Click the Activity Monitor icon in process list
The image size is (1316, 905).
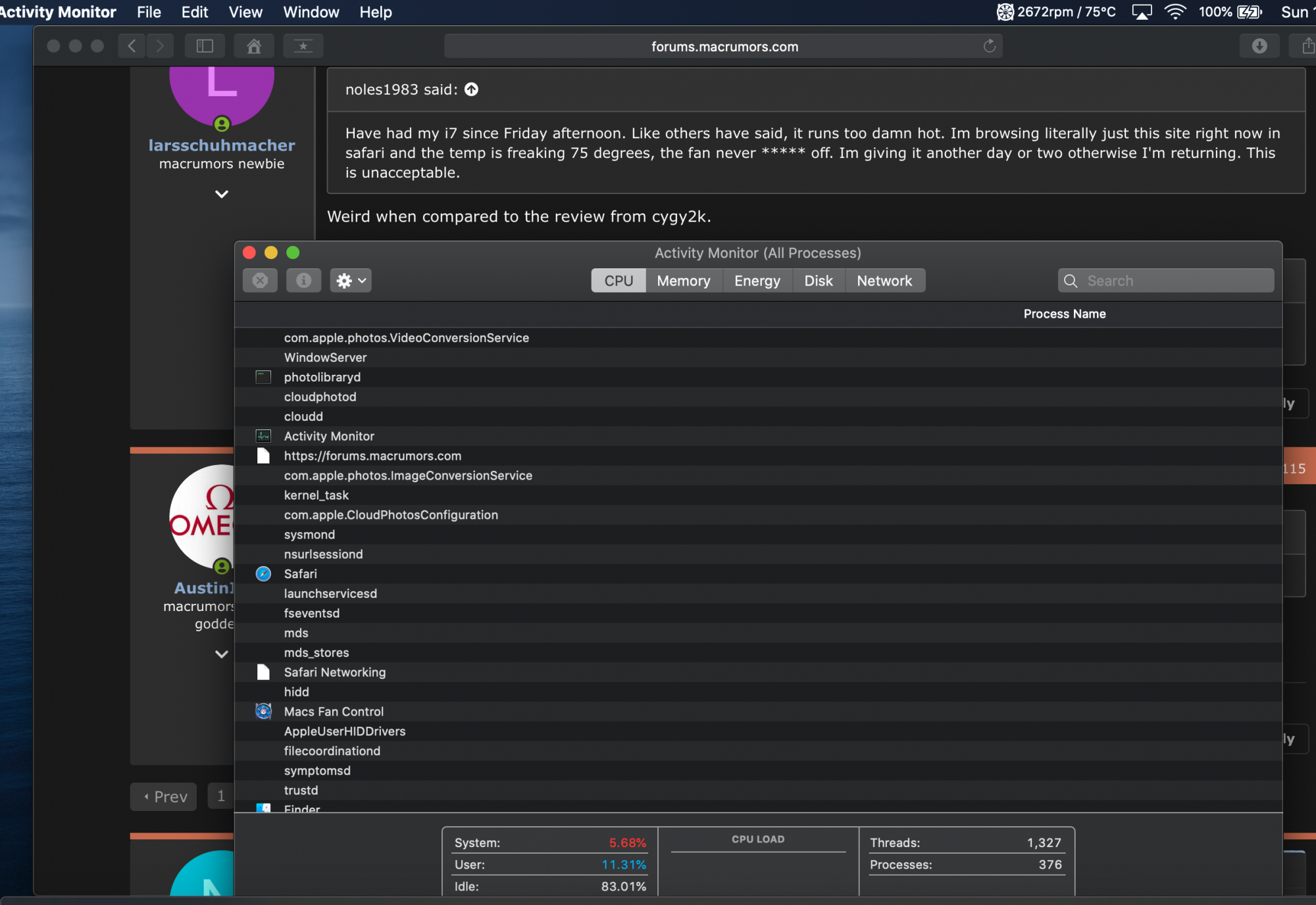pyautogui.click(x=263, y=436)
